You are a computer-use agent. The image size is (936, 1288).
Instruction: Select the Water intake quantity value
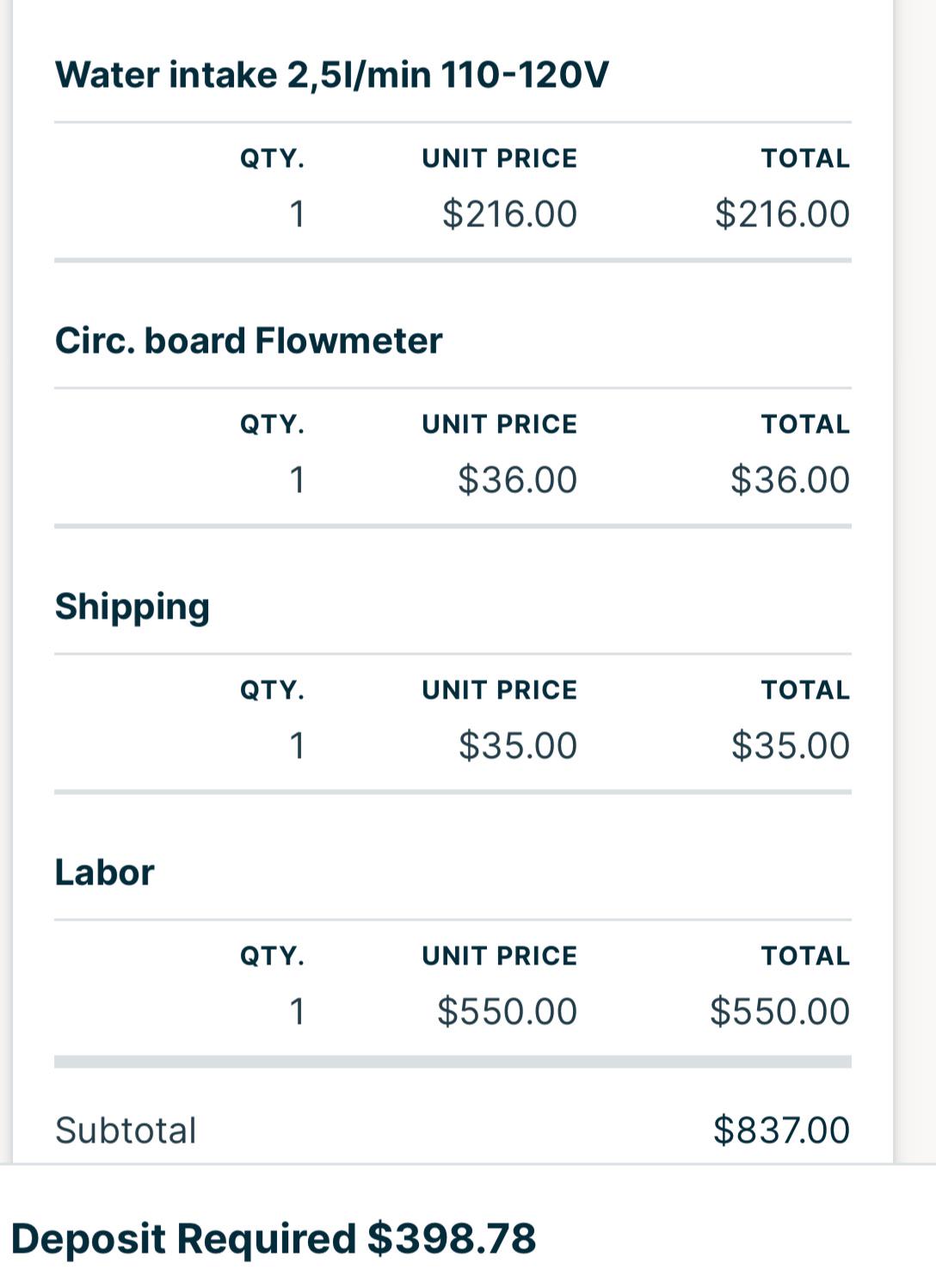[297, 214]
